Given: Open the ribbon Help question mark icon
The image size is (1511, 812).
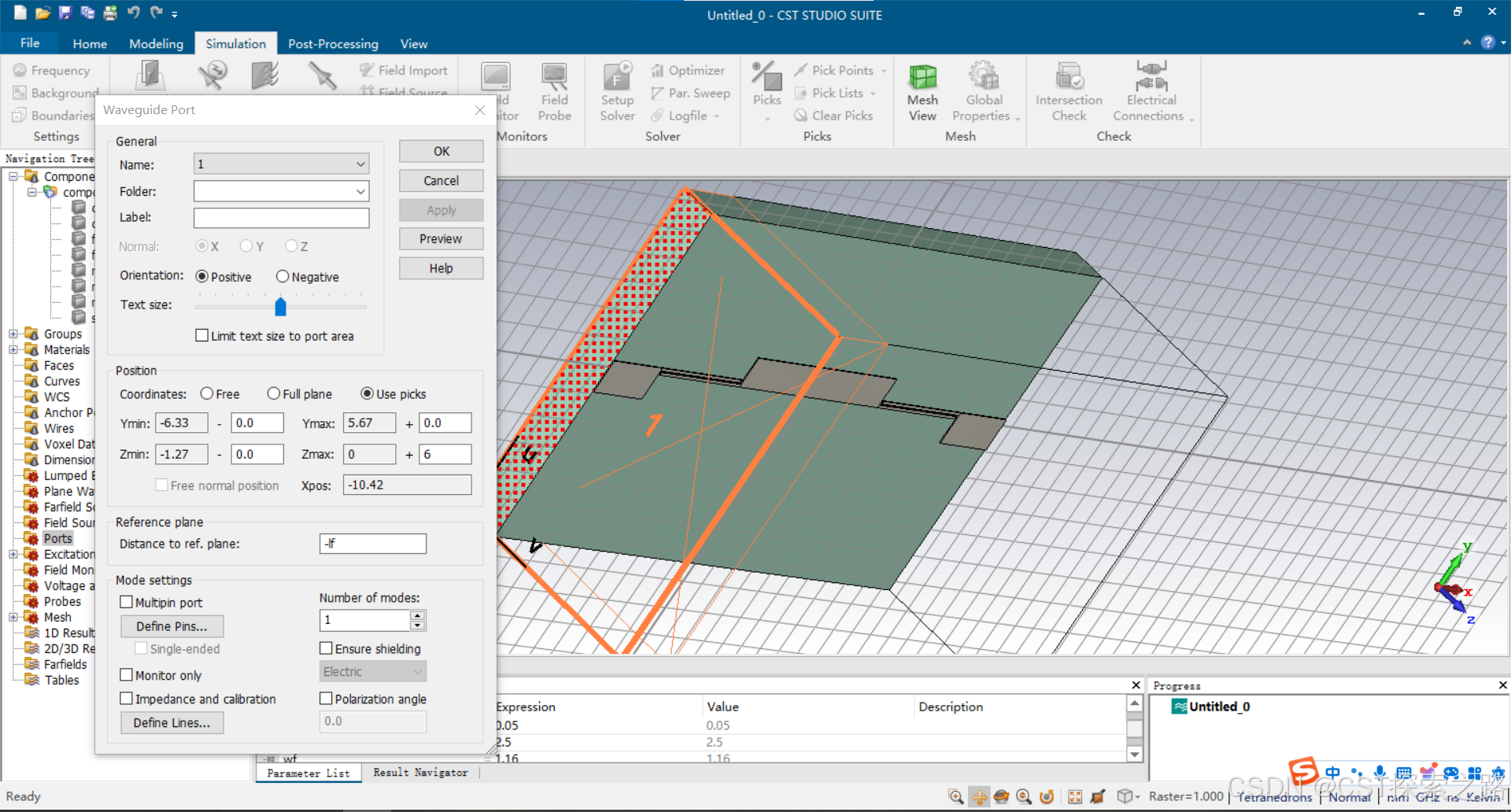Looking at the screenshot, I should pyautogui.click(x=1487, y=42).
